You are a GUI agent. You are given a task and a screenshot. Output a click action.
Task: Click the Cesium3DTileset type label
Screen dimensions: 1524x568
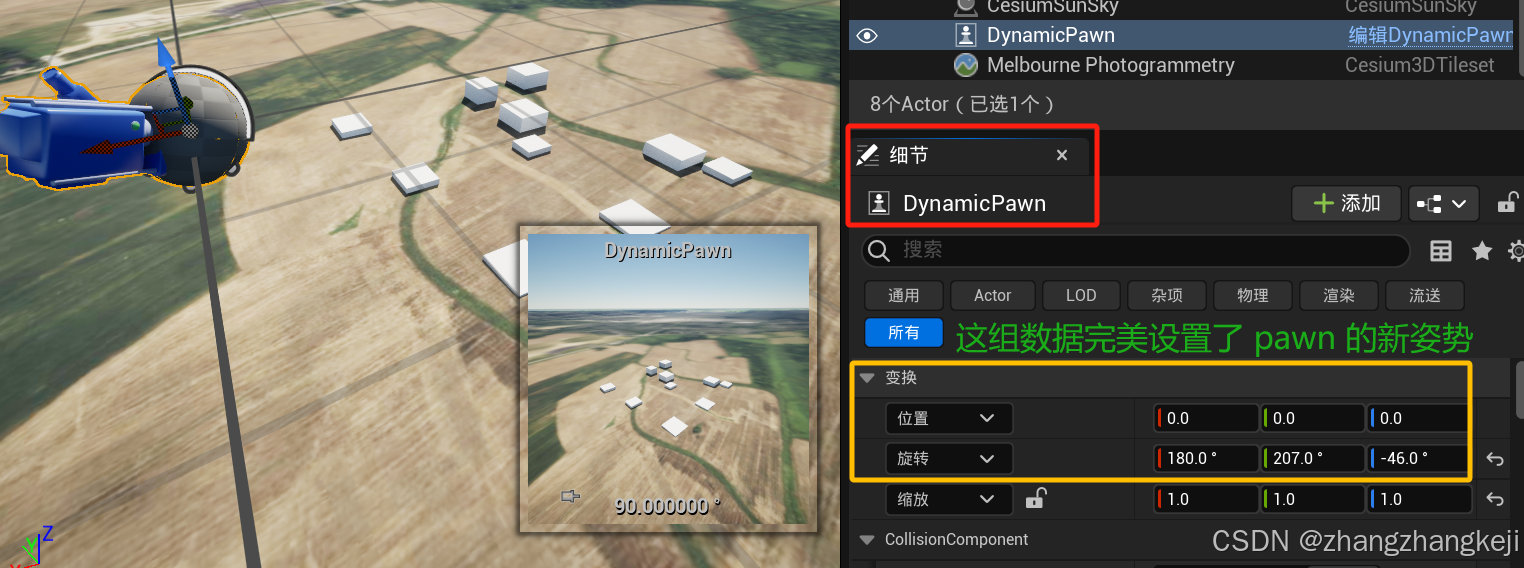point(1420,65)
